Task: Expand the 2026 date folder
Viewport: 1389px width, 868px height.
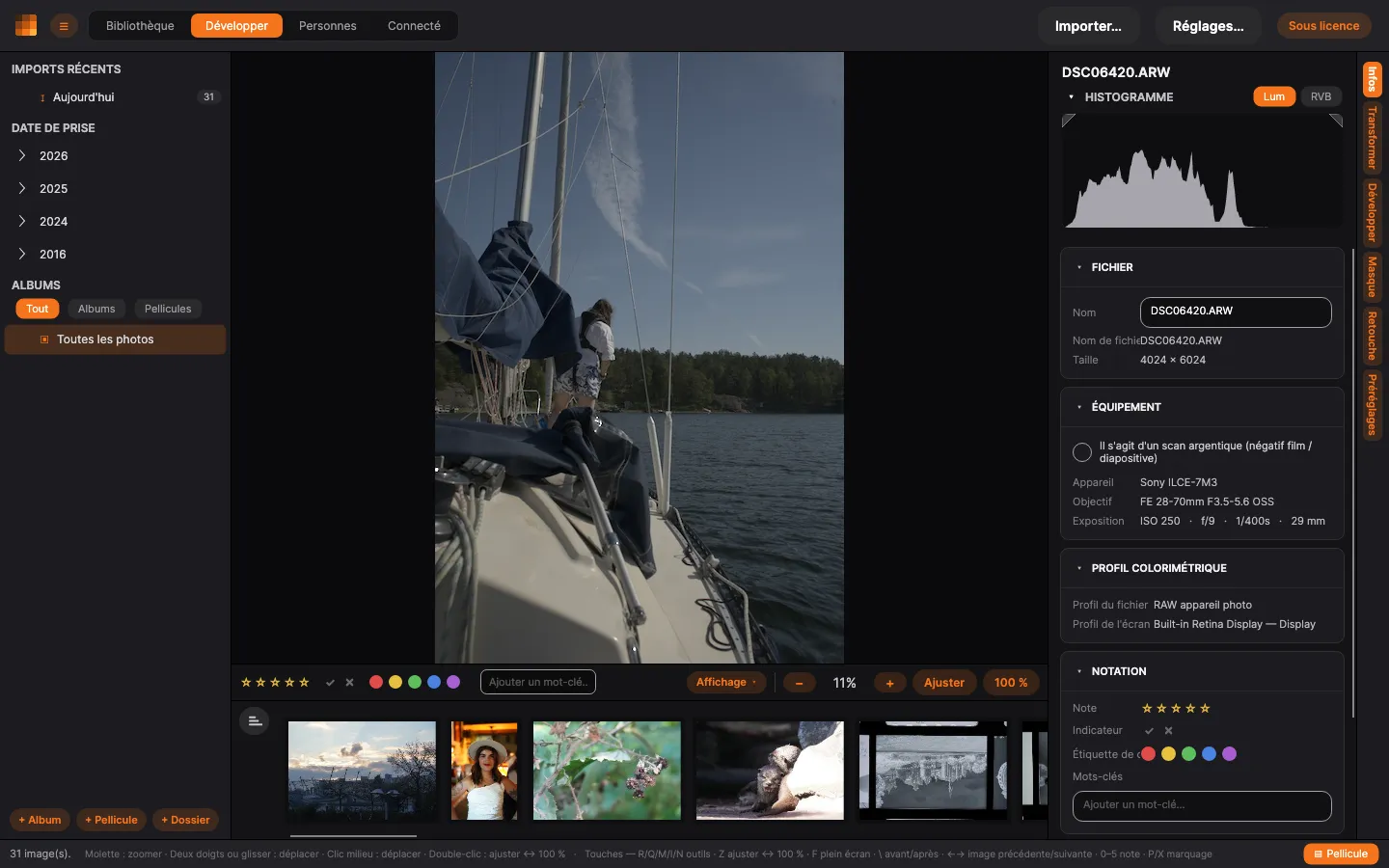Action: click(22, 155)
